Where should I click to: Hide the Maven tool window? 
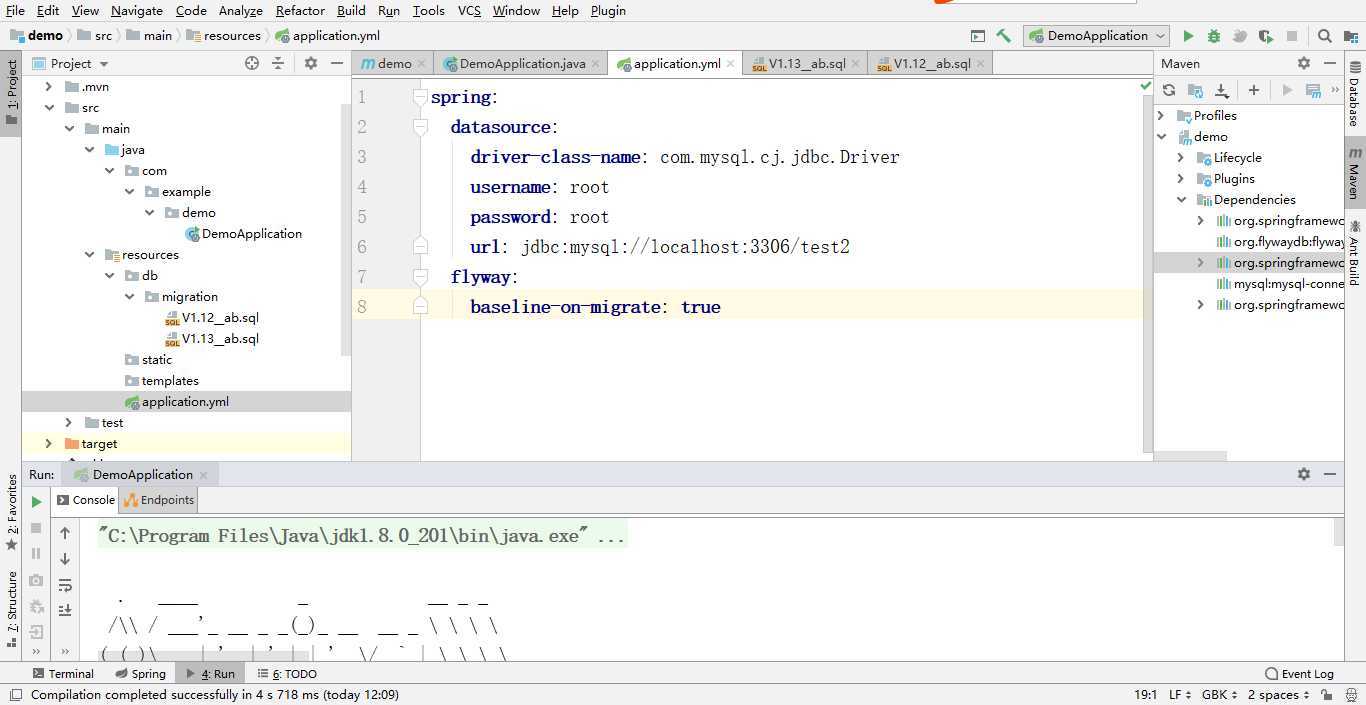[1330, 63]
